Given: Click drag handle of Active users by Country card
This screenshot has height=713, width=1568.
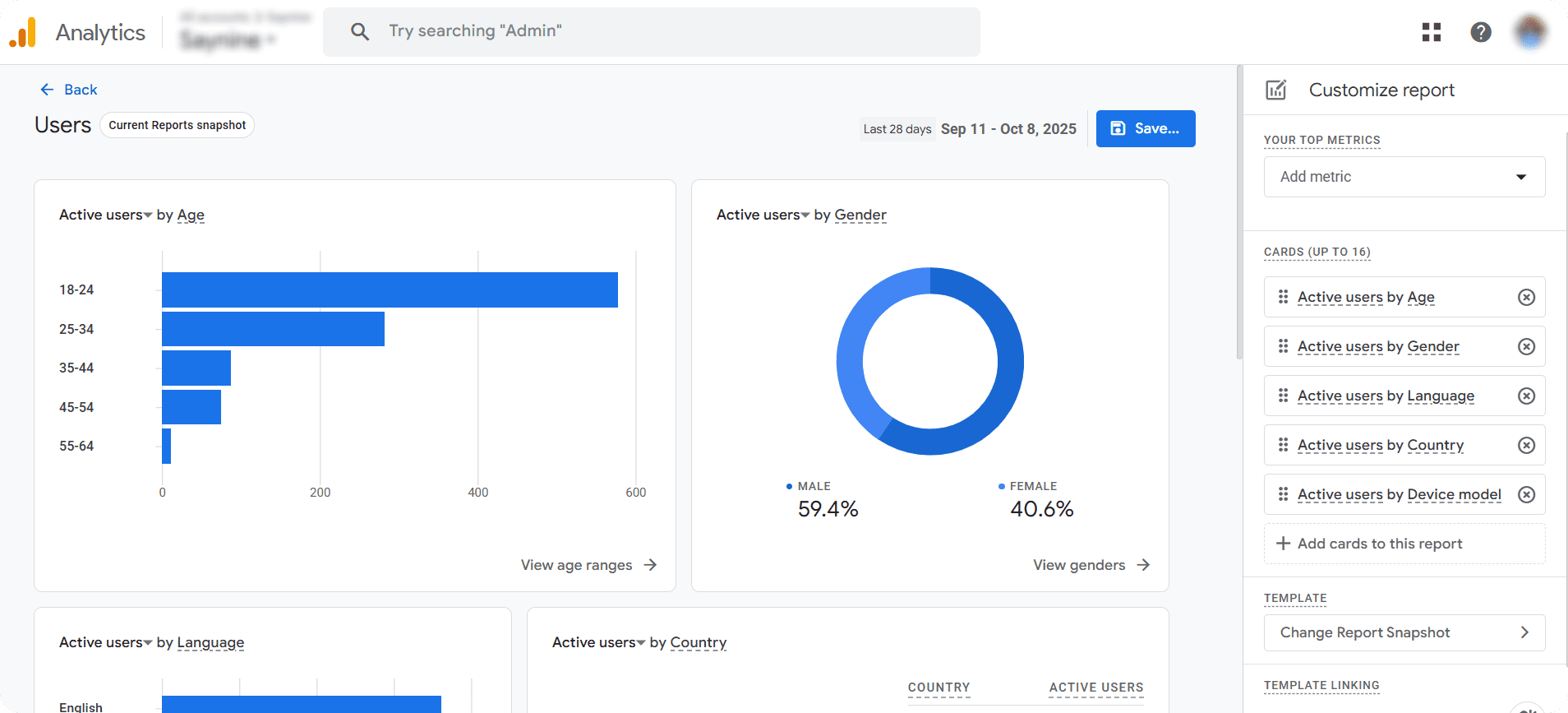Looking at the screenshot, I should click(x=1283, y=445).
